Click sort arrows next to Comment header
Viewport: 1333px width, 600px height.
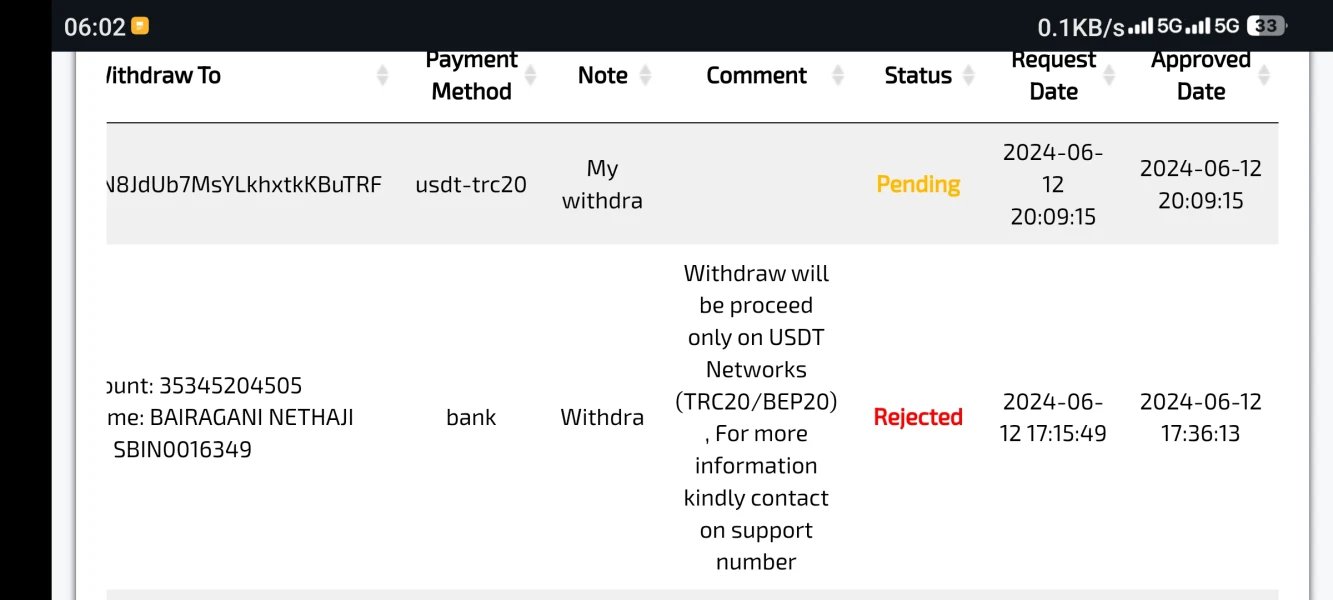click(838, 76)
